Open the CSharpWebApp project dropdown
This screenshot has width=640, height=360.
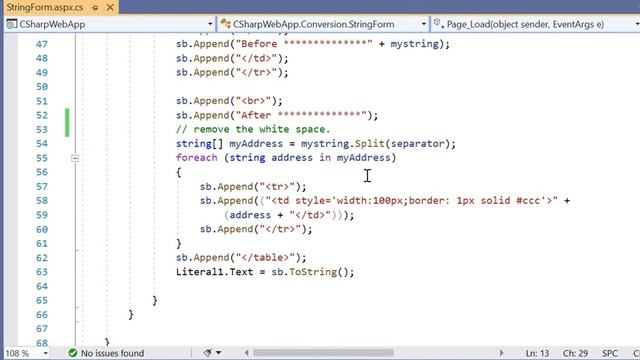[210, 24]
